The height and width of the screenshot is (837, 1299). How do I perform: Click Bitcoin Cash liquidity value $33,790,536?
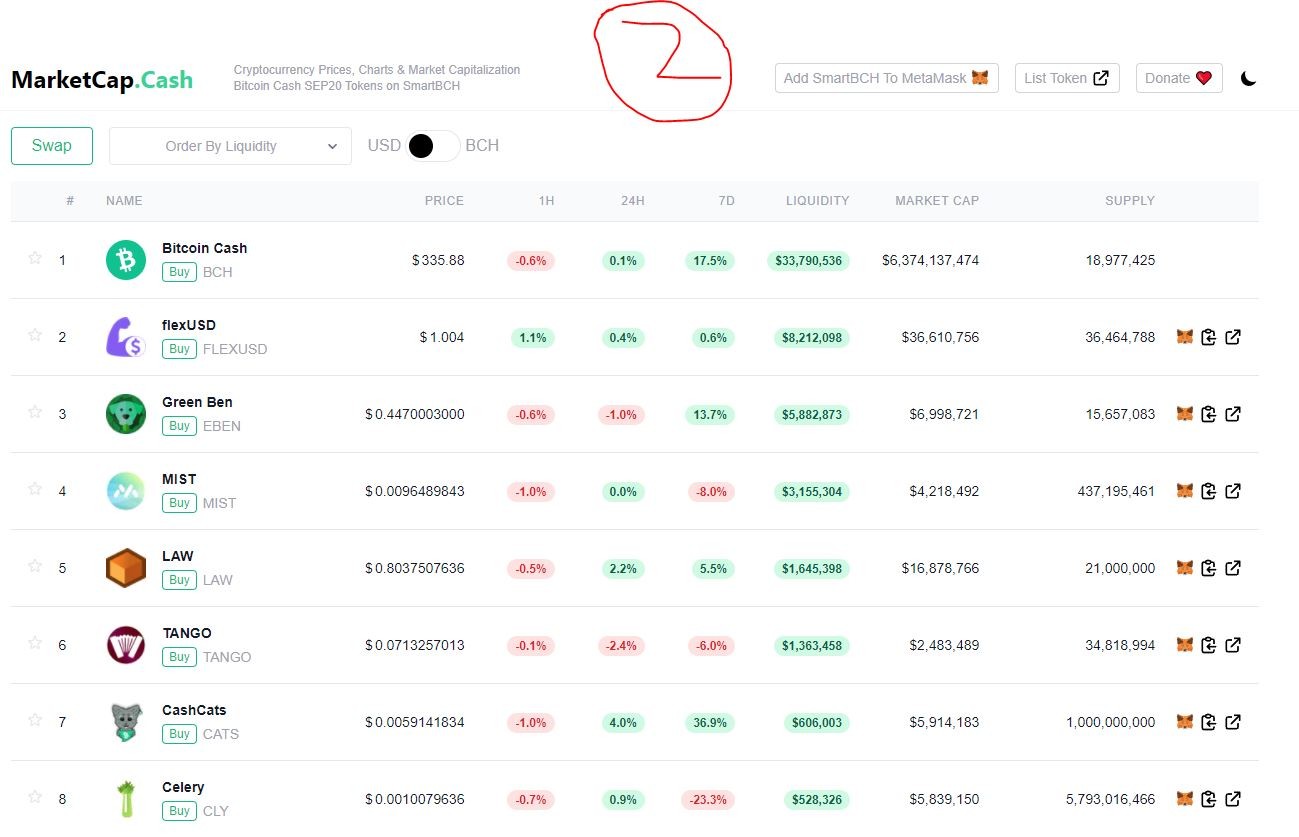coord(808,261)
